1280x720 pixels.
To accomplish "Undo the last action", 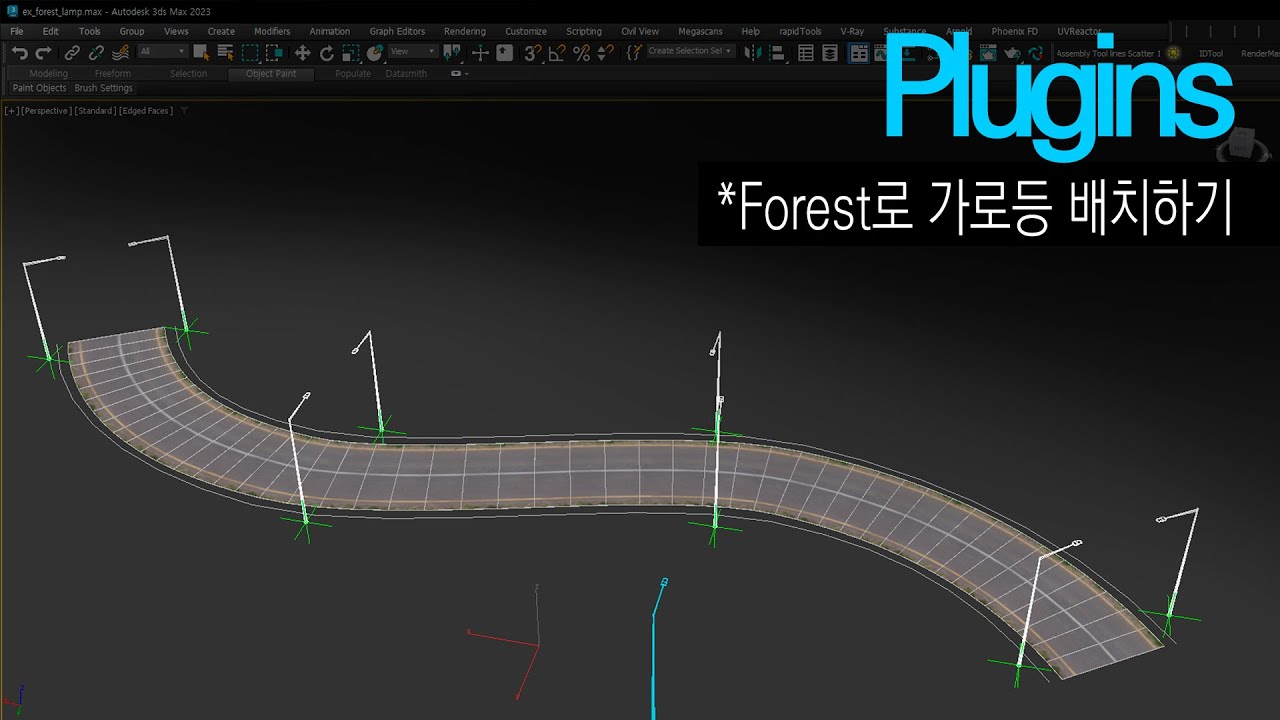I will pos(19,52).
